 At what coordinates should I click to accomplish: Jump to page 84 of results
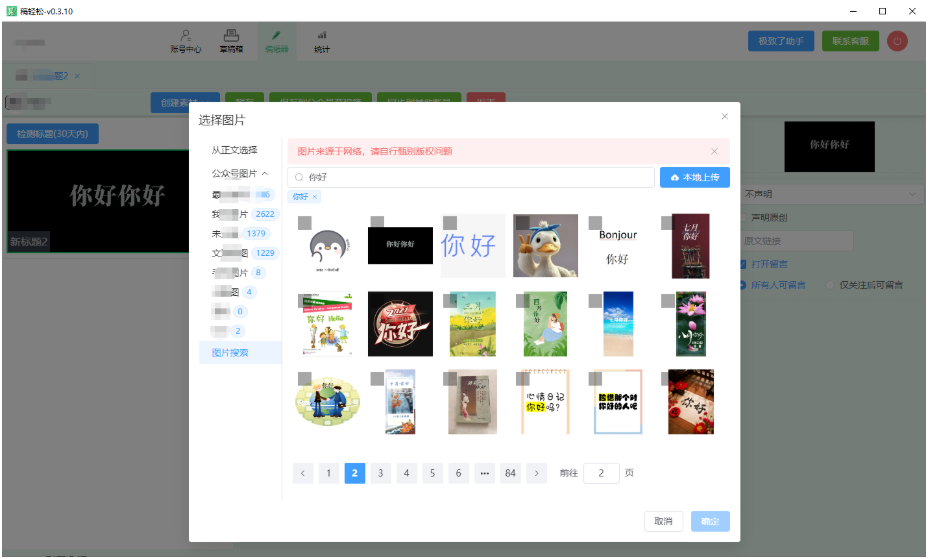(510, 473)
